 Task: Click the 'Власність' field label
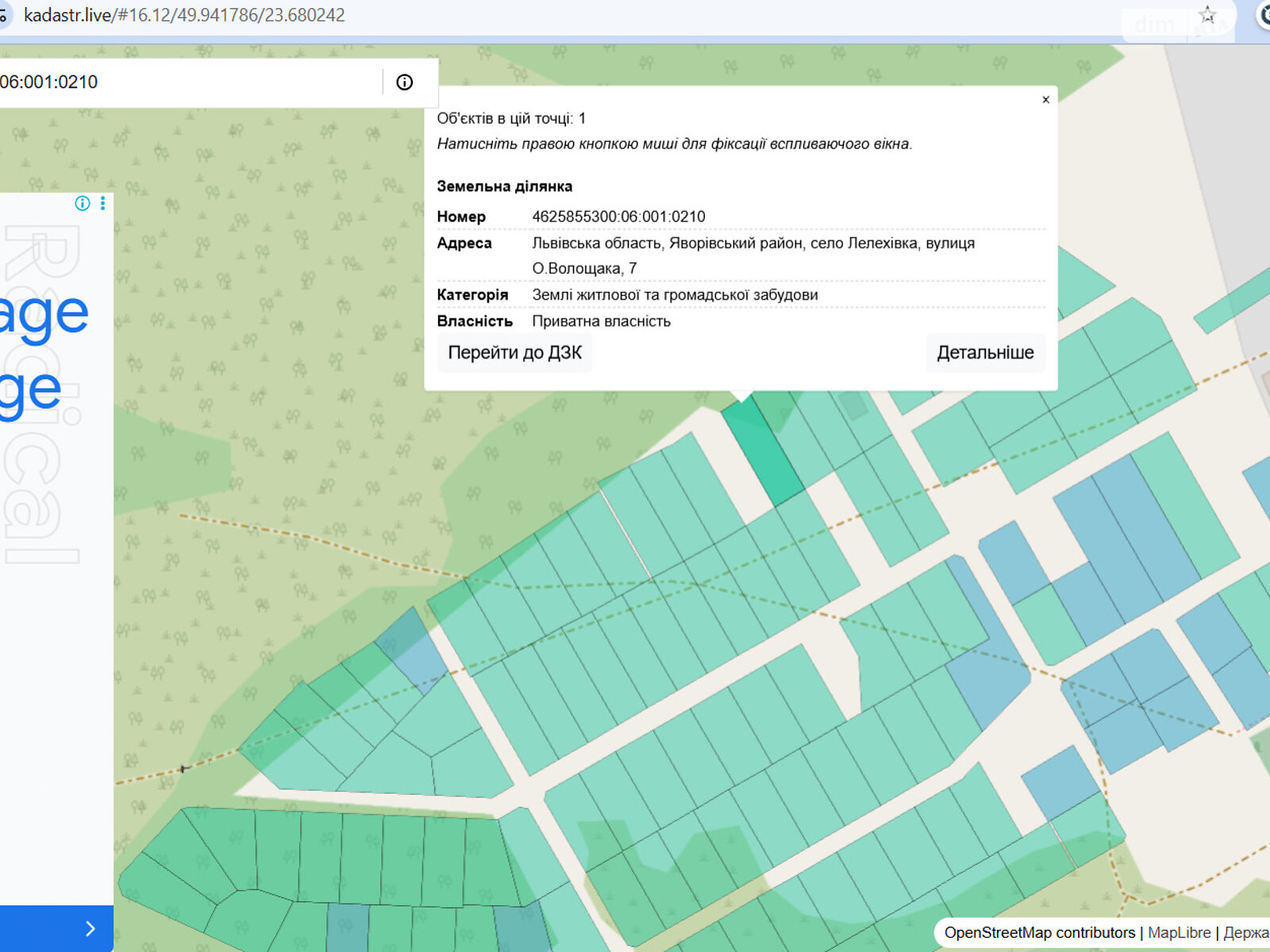[475, 321]
